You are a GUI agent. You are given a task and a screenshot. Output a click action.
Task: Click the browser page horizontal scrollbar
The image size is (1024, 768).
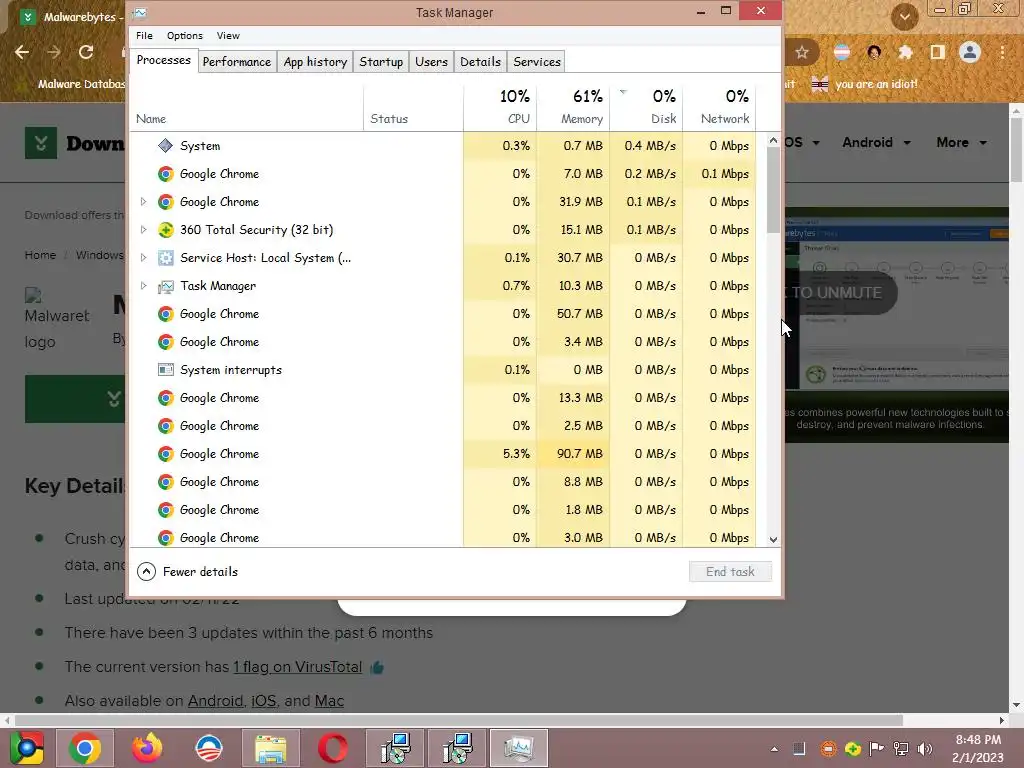coord(458,720)
